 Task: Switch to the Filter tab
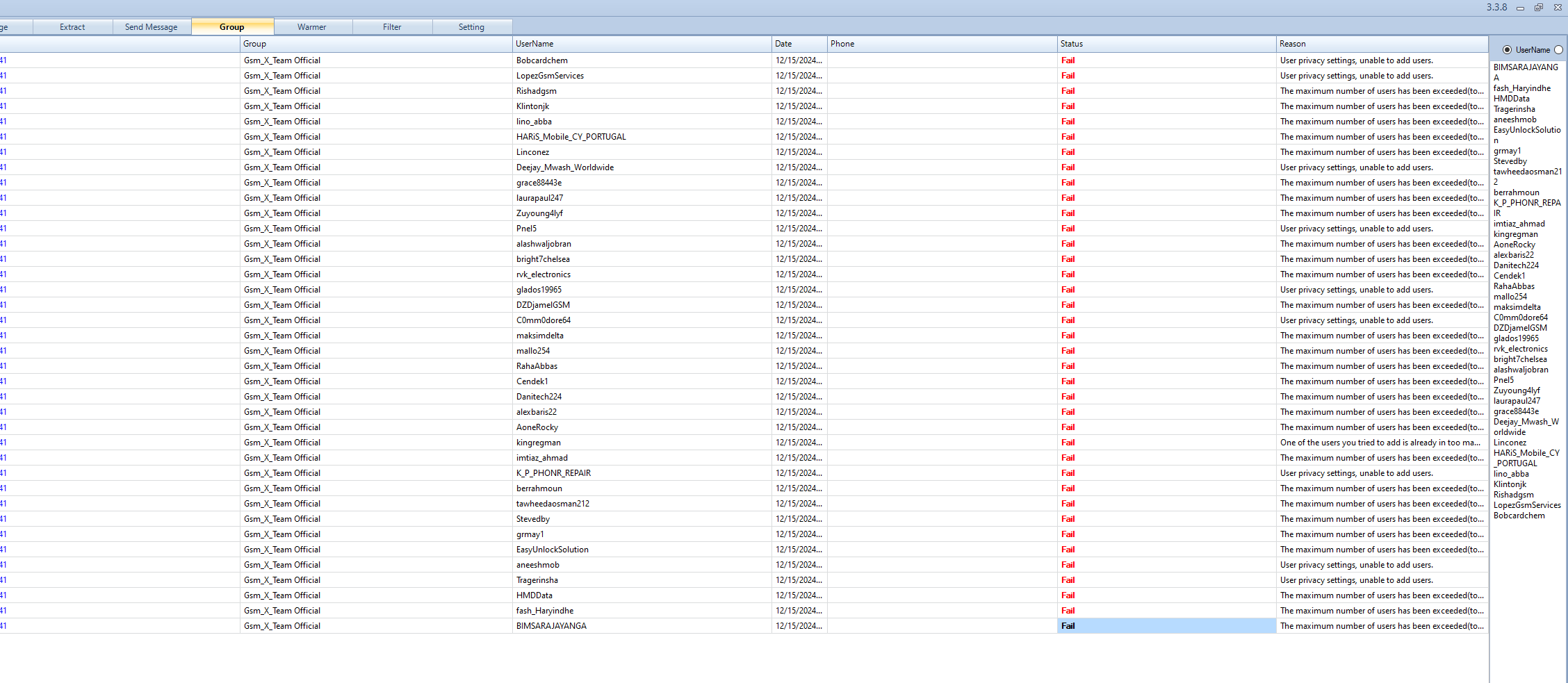(392, 27)
